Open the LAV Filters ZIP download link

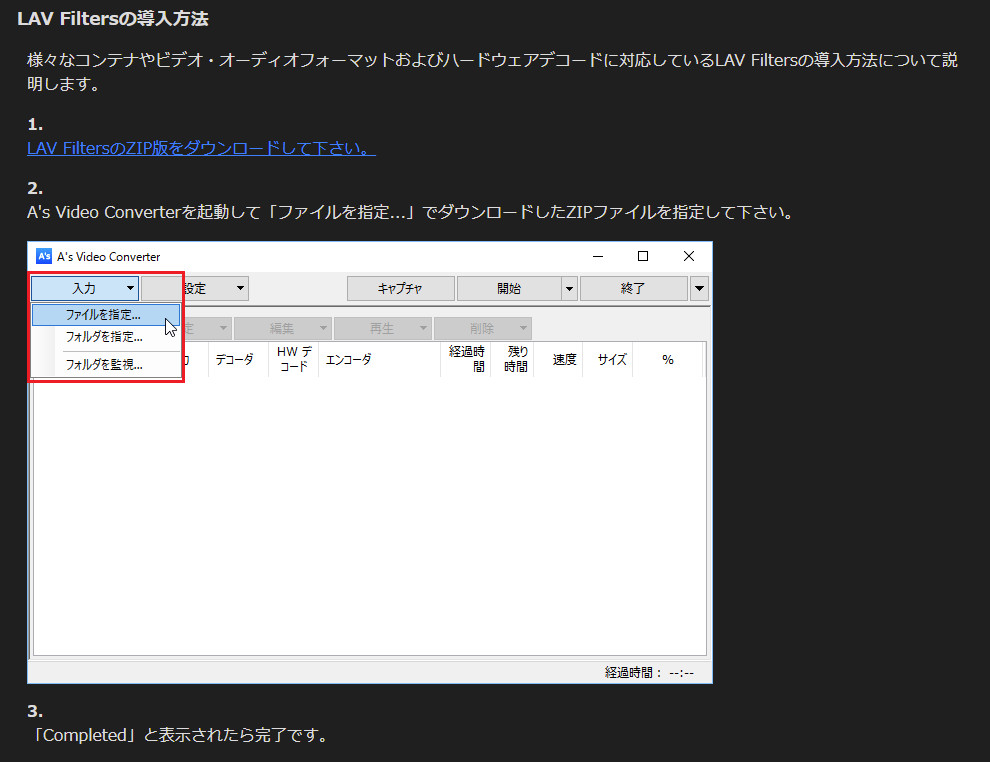201,148
